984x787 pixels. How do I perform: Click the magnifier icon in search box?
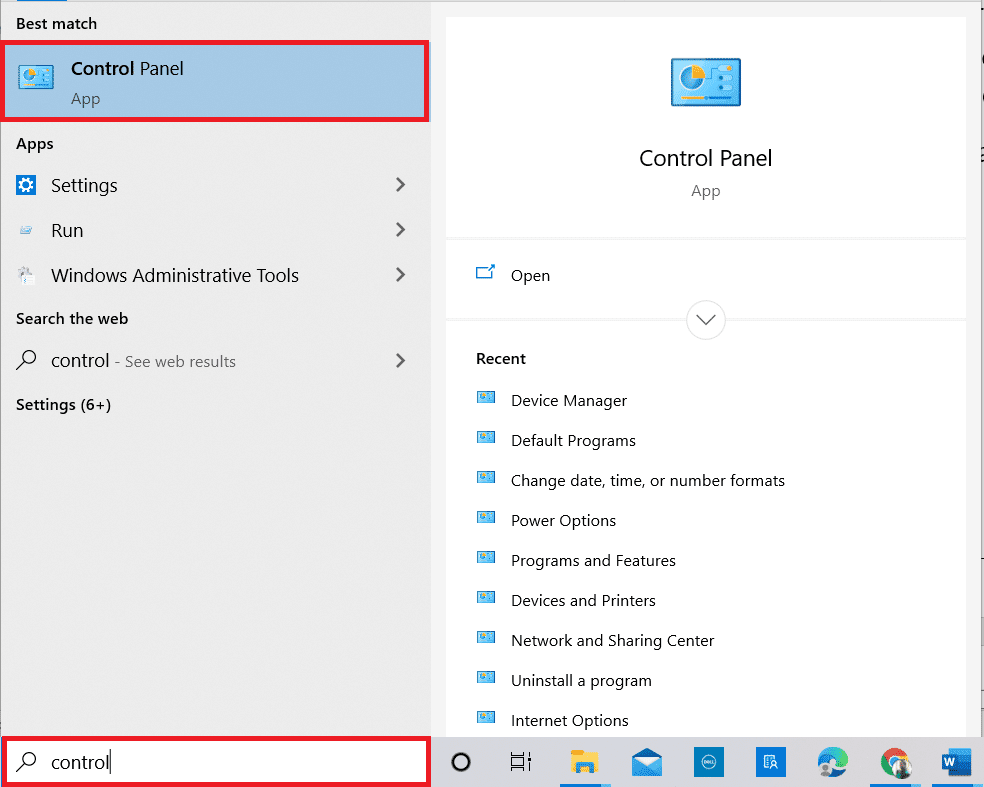(x=24, y=762)
